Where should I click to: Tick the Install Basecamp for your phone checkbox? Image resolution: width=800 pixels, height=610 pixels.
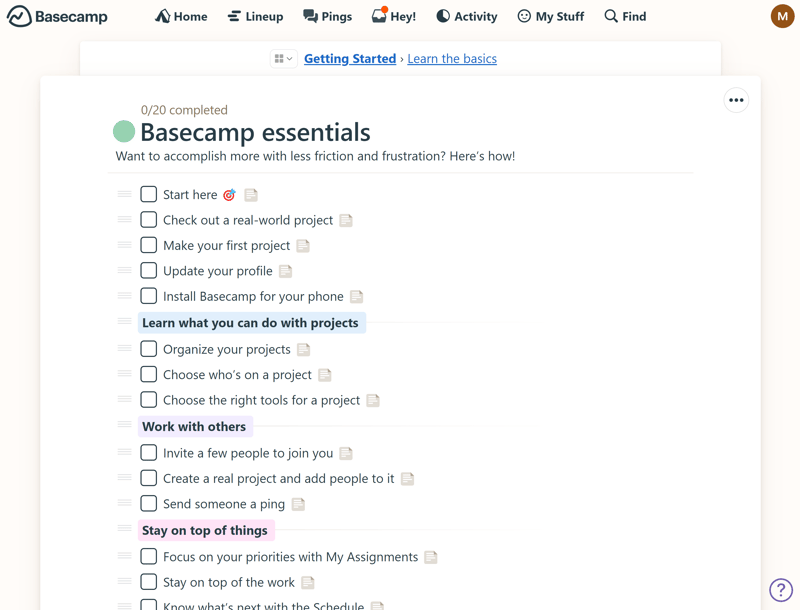pyautogui.click(x=148, y=296)
